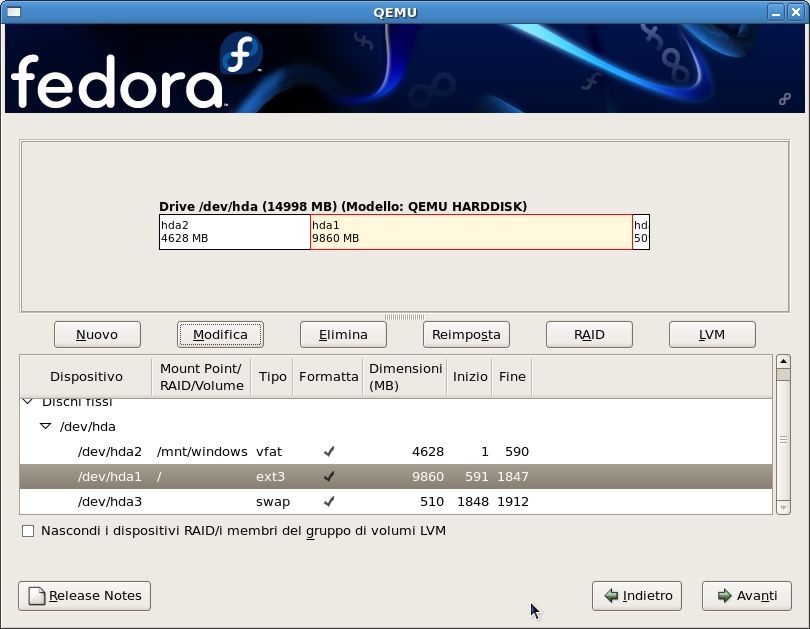Sort by the Inizio column header
Image resolution: width=810 pixels, height=629 pixels.
(470, 376)
